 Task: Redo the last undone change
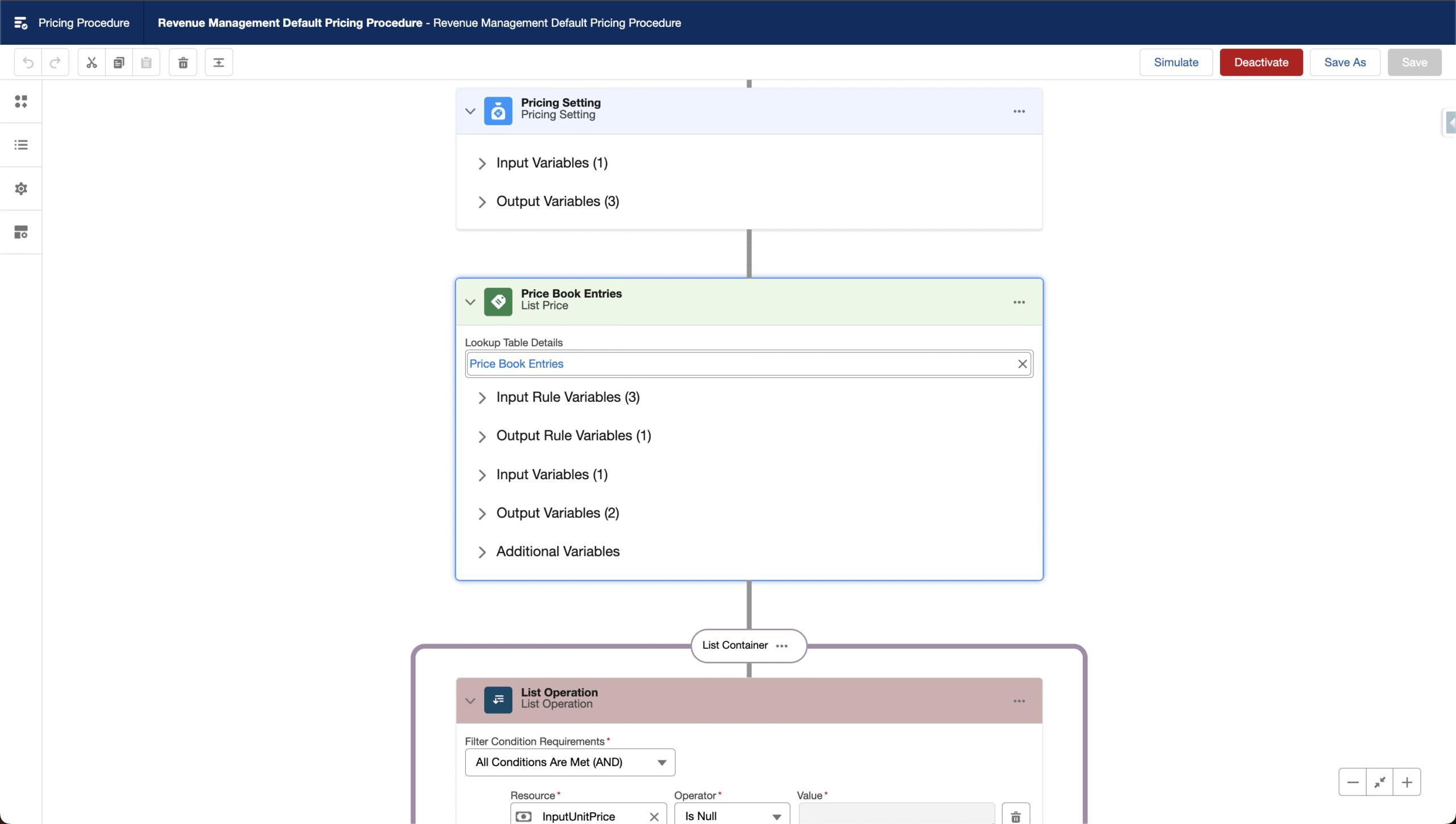[55, 62]
